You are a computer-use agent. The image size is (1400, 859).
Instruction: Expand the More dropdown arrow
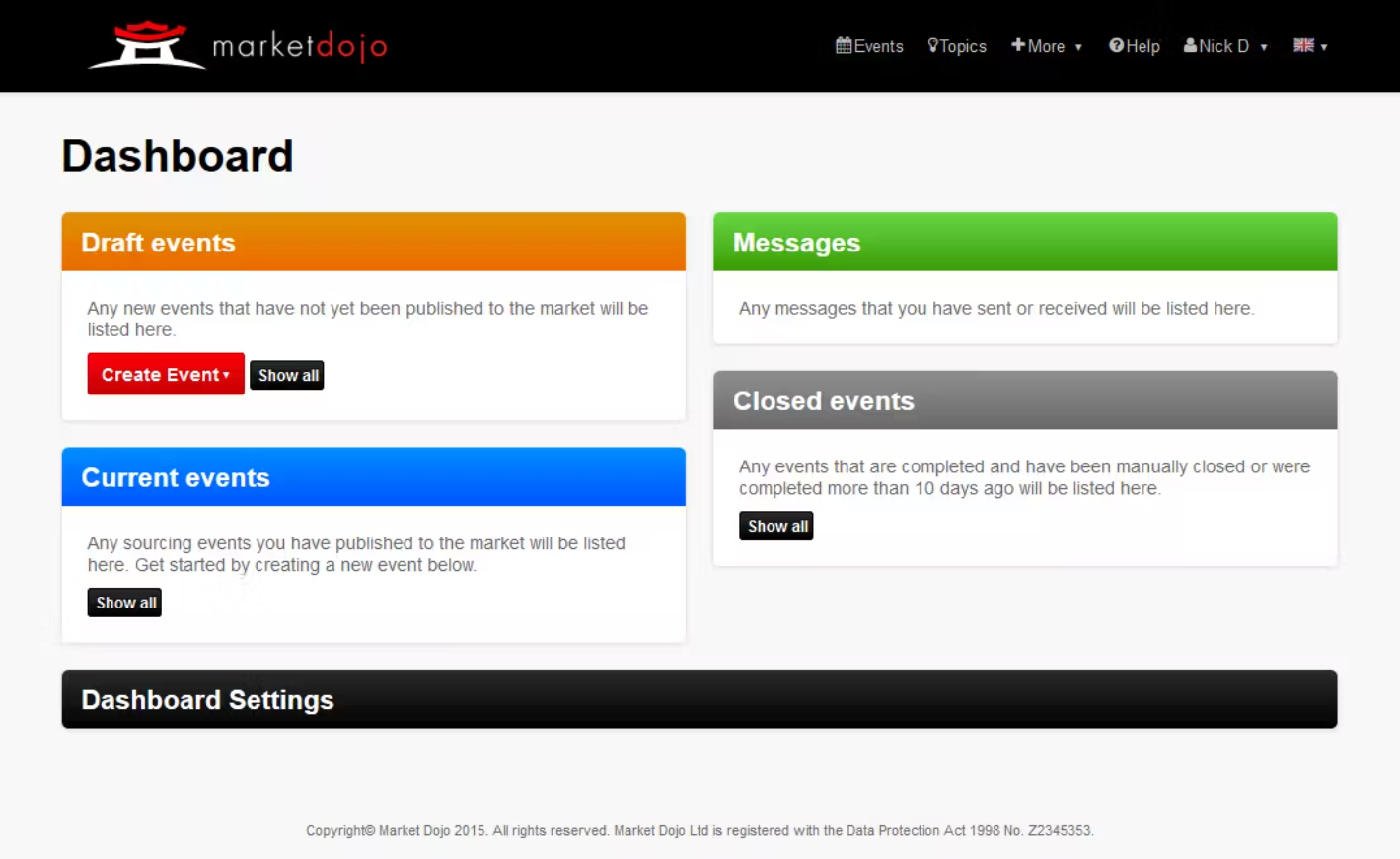1078,47
